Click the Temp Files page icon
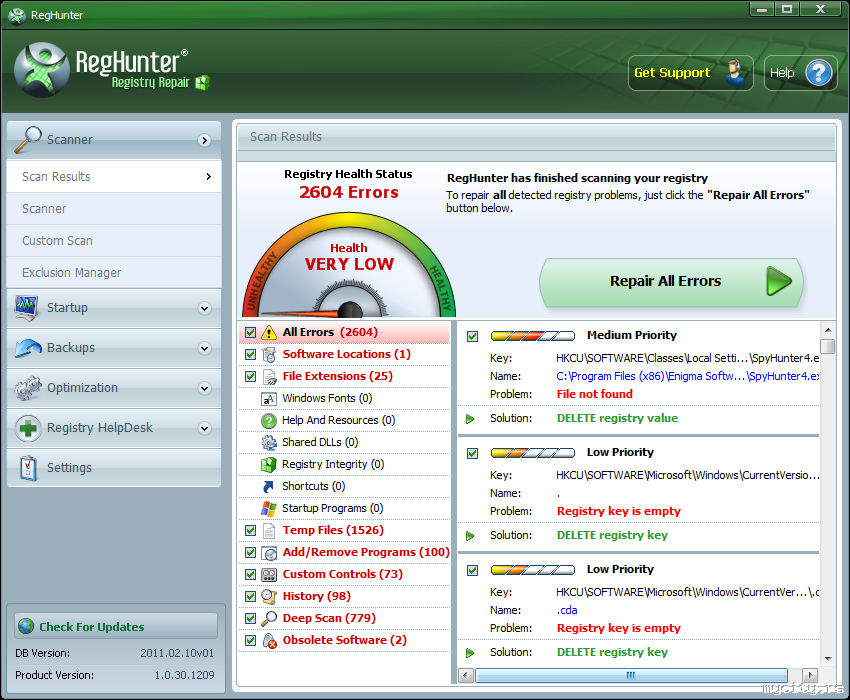Viewport: 850px width, 700px height. point(269,530)
